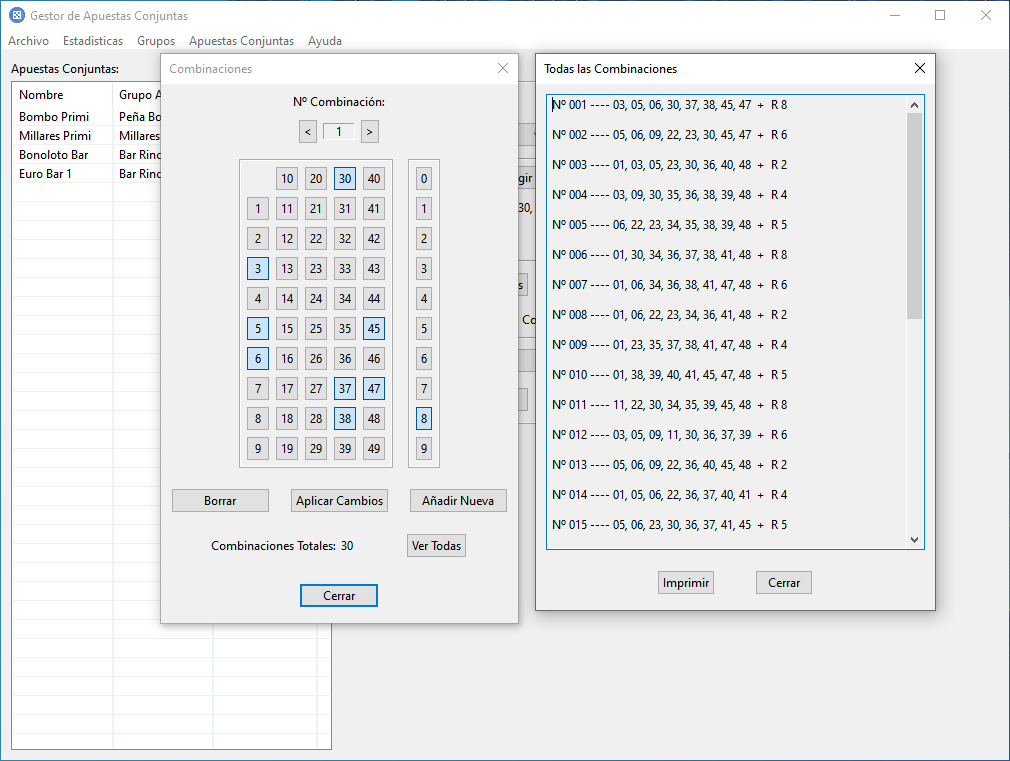The height and width of the screenshot is (761, 1010).
Task: Click the combinations list scrollbar thumb
Action: coord(915,216)
